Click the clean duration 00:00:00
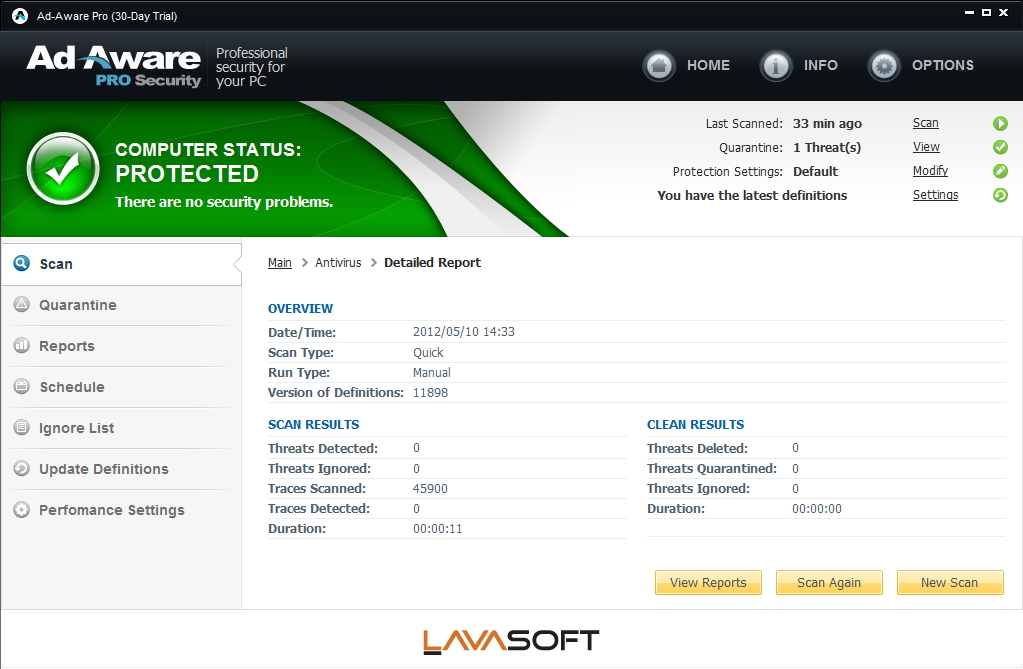The height and width of the screenshot is (669, 1023). [816, 508]
